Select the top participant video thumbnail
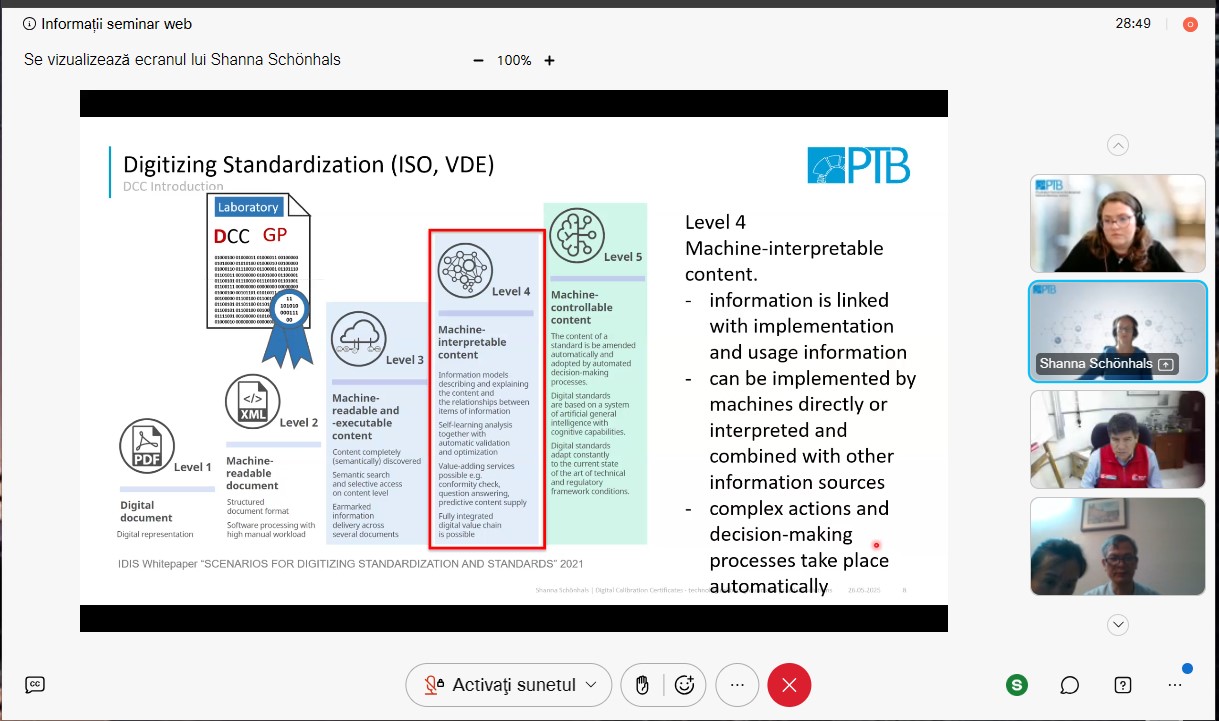 [x=1117, y=223]
